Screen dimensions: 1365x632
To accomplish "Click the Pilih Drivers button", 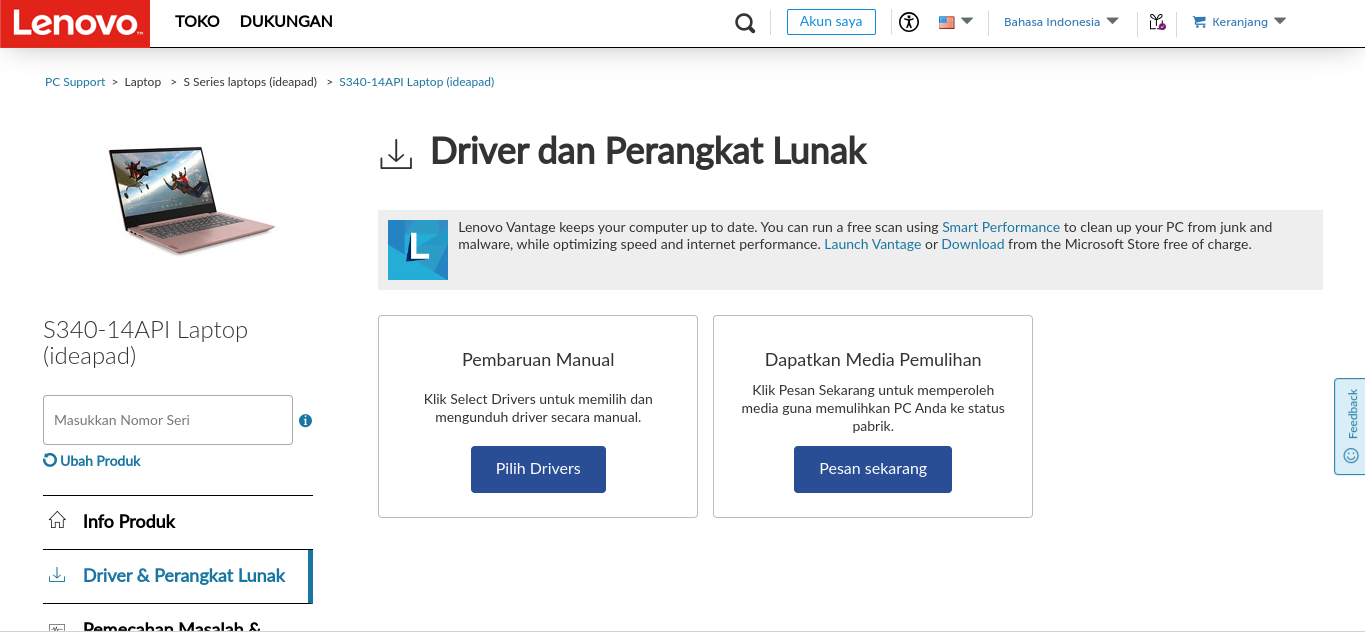I will pyautogui.click(x=538, y=469).
